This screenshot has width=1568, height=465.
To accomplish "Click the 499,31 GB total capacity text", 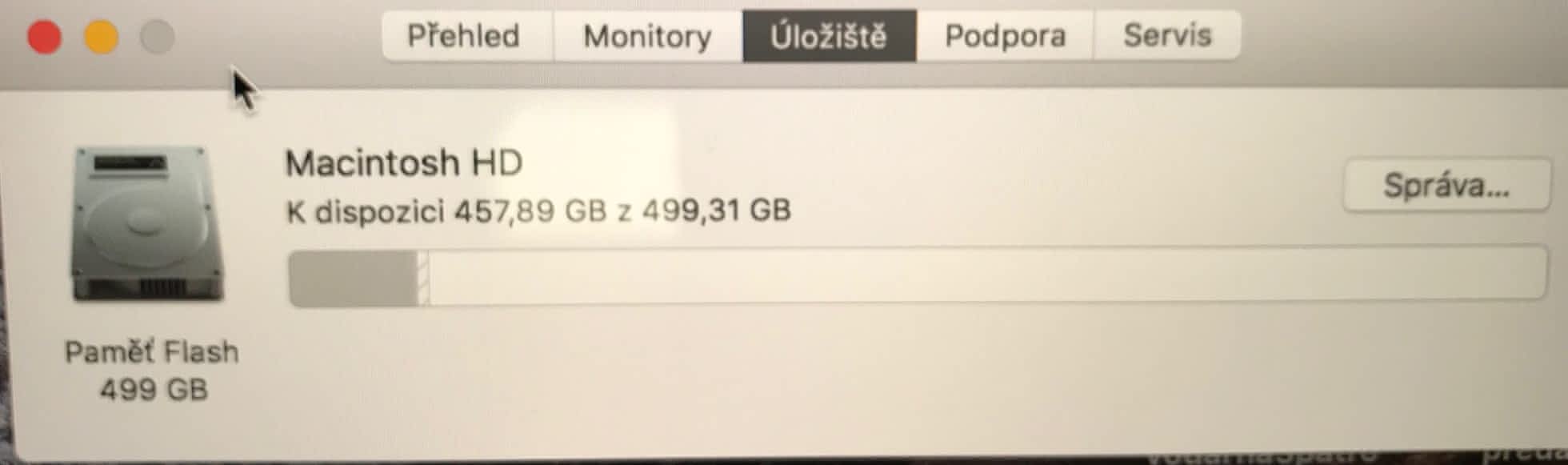I will pos(717,210).
